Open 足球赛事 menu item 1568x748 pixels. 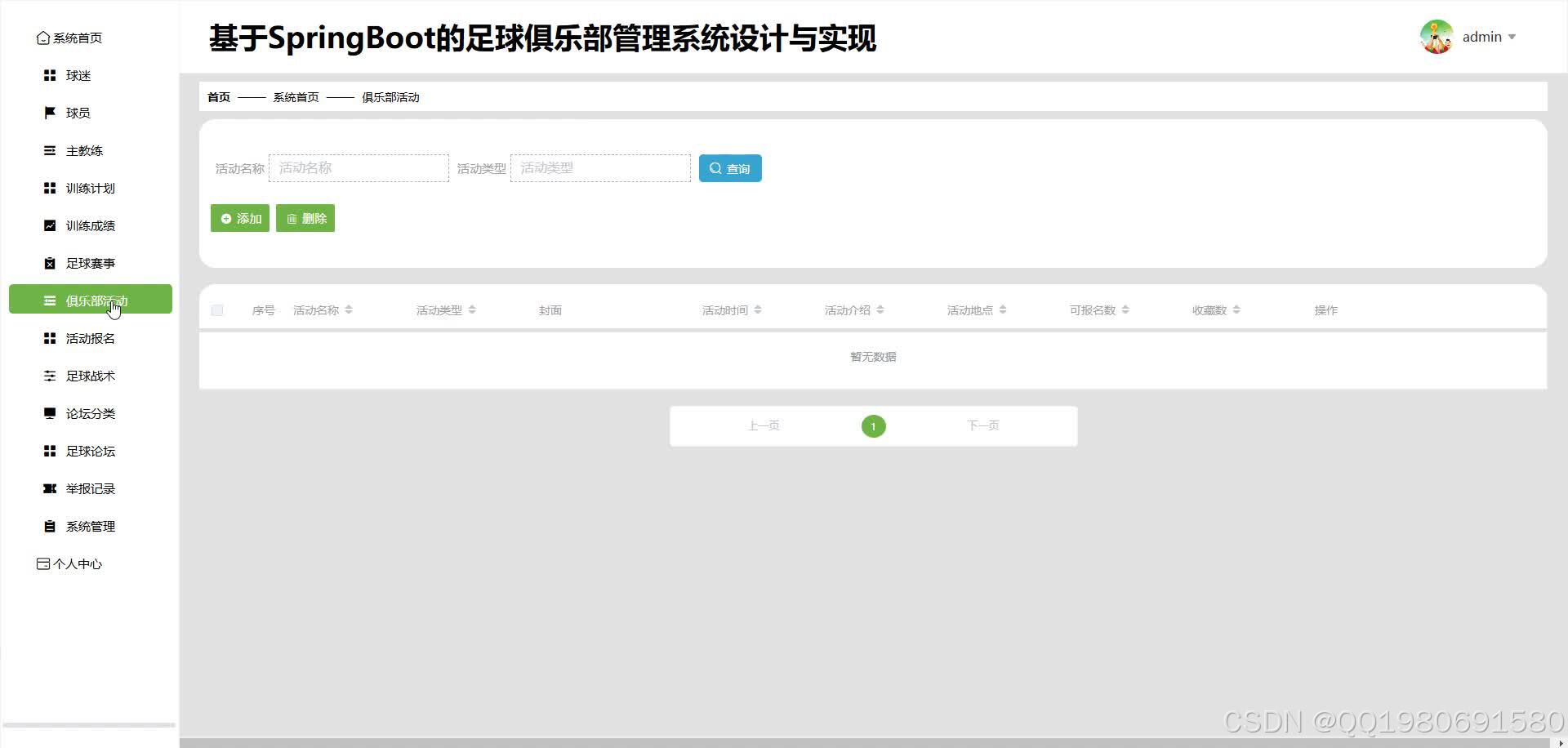coord(91,263)
